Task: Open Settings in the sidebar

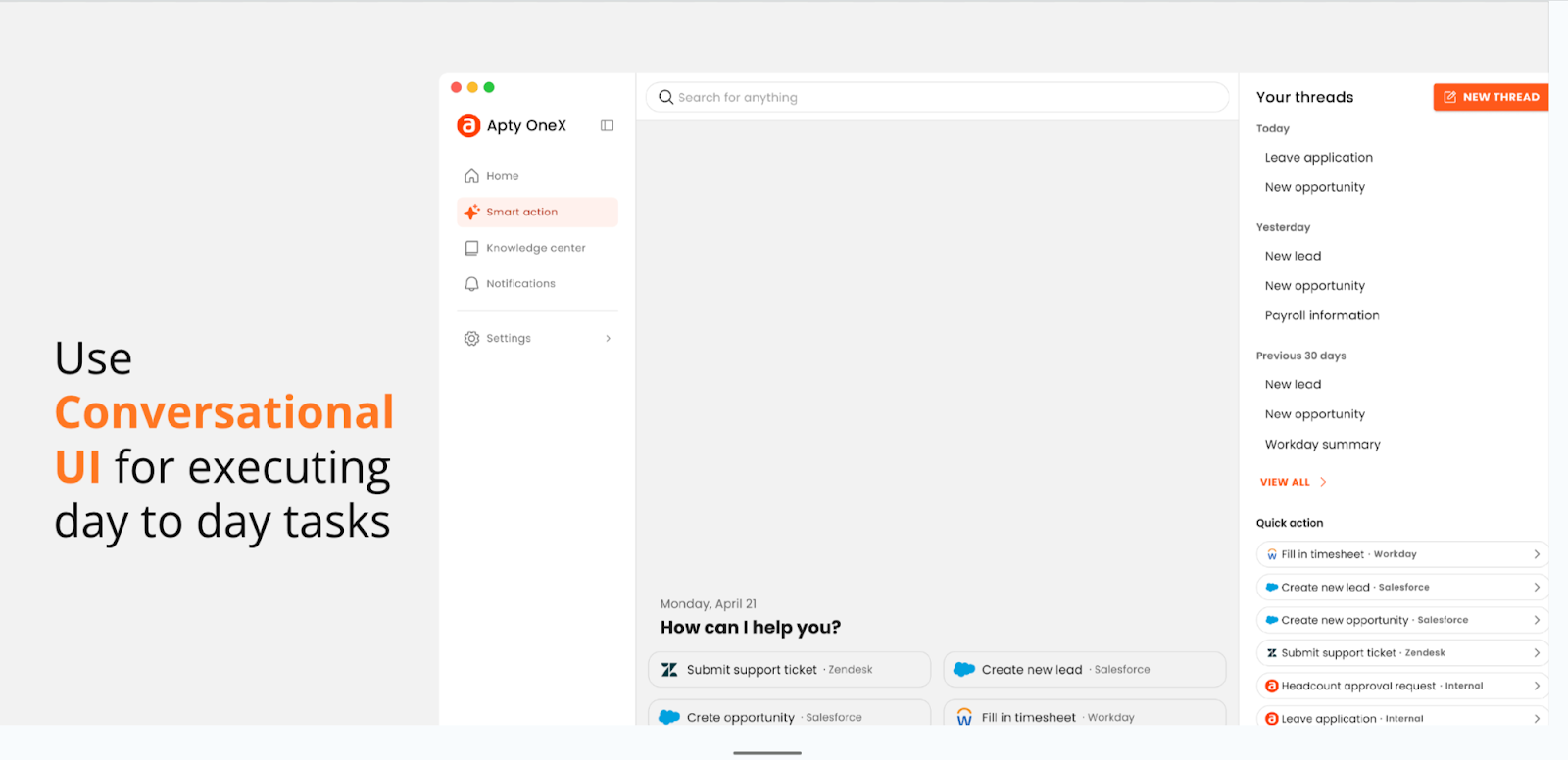Action: point(537,338)
